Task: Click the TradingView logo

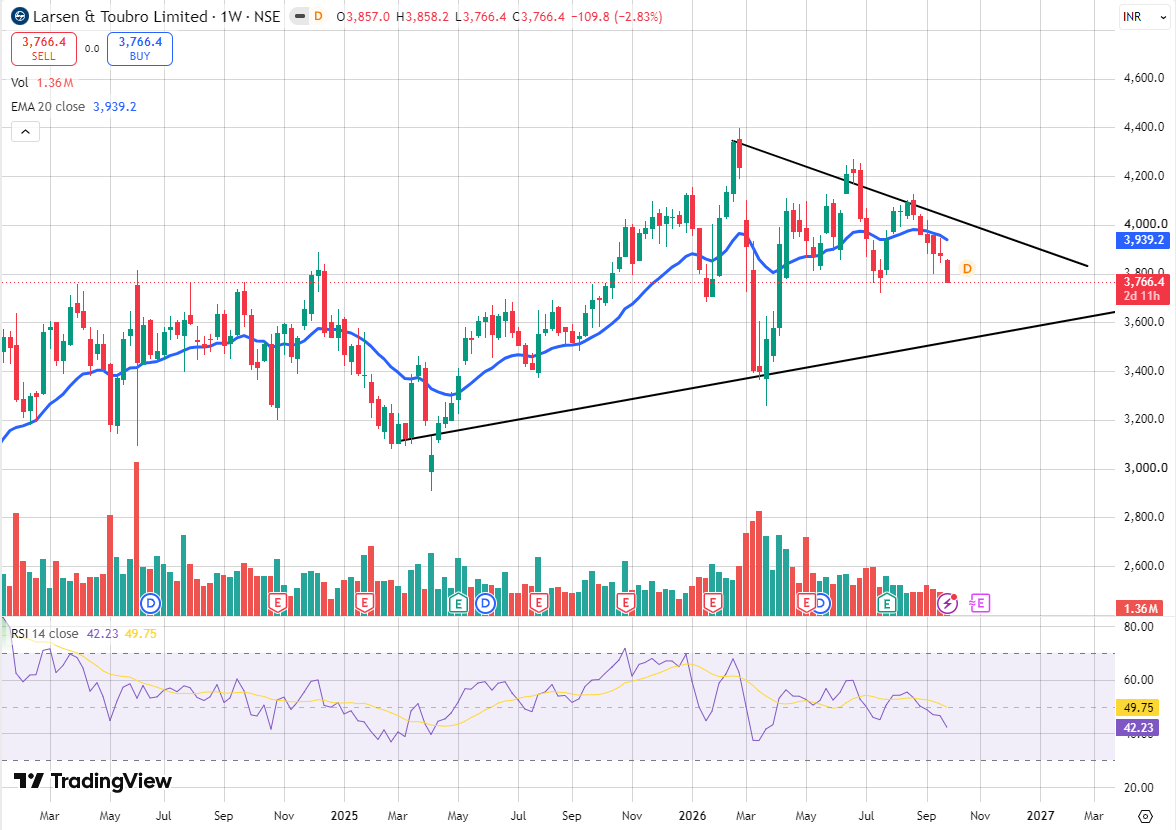Action: click(x=93, y=781)
